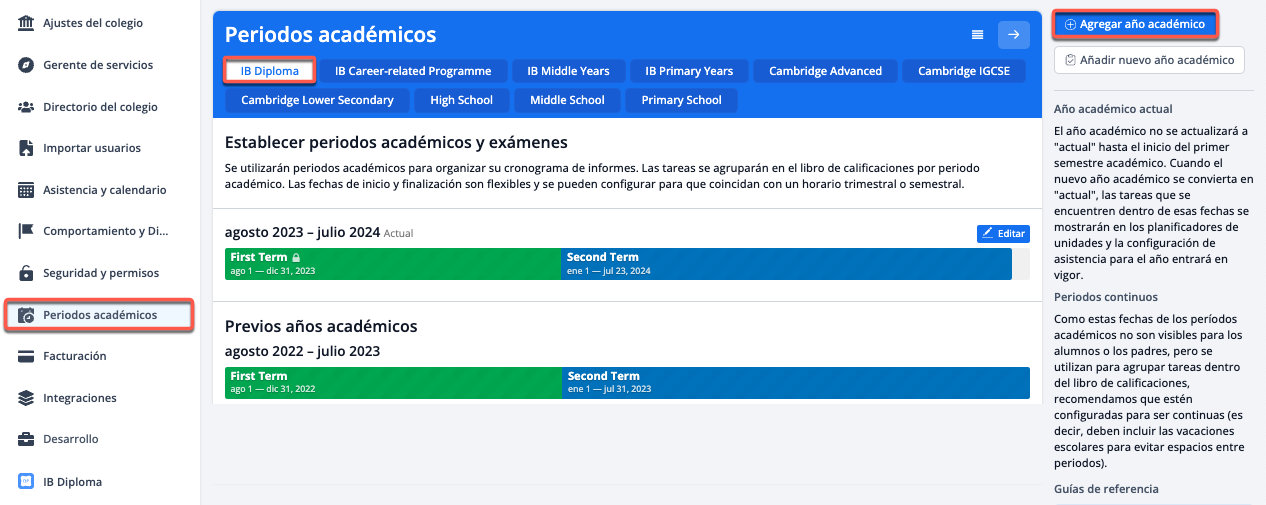Image resolution: width=1266 pixels, height=505 pixels.
Task: Open Facturación in the sidebar
Action: point(75,356)
